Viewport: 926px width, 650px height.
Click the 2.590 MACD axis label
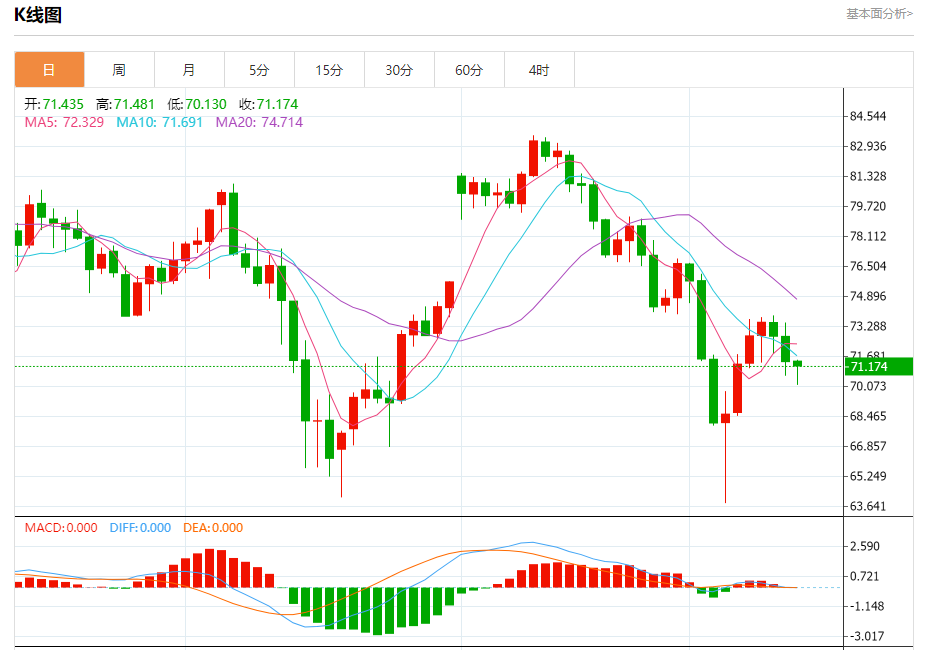(x=865, y=546)
